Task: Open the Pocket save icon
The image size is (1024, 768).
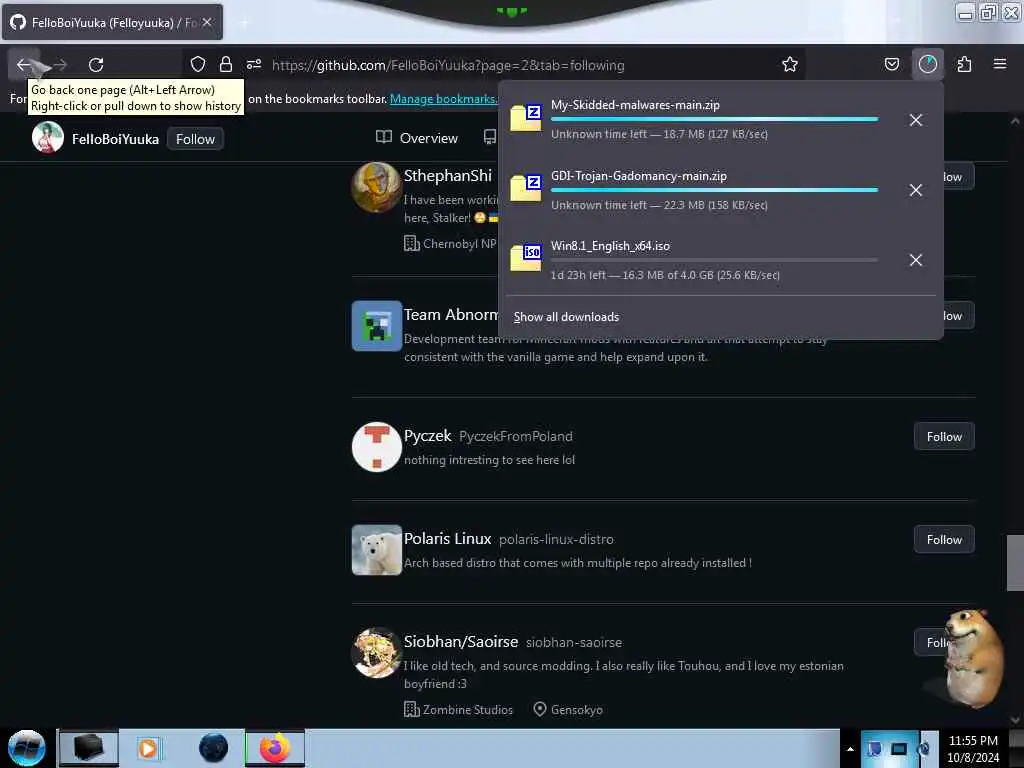Action: tap(891, 64)
